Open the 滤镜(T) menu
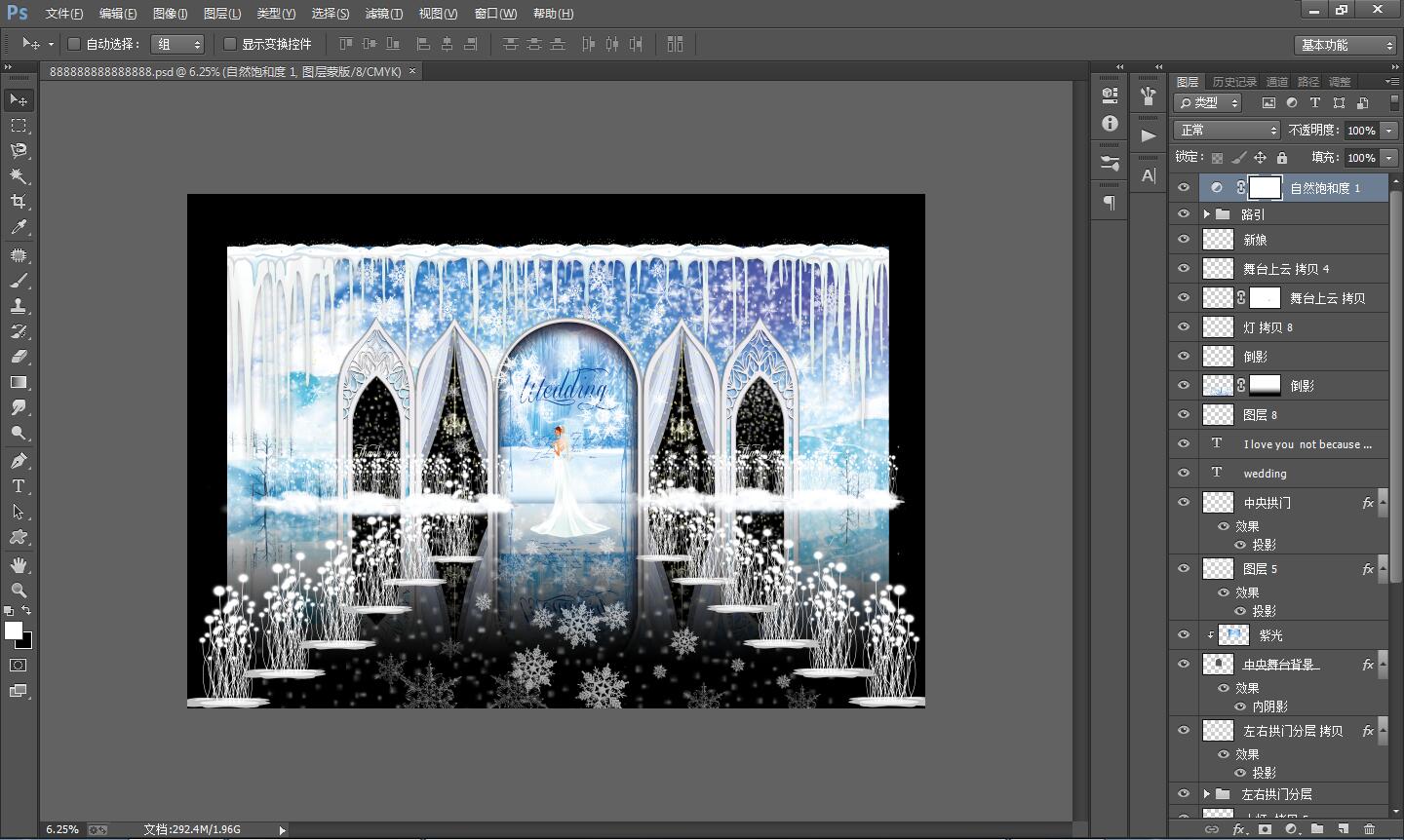Image resolution: width=1404 pixels, height=840 pixels. pos(383,14)
